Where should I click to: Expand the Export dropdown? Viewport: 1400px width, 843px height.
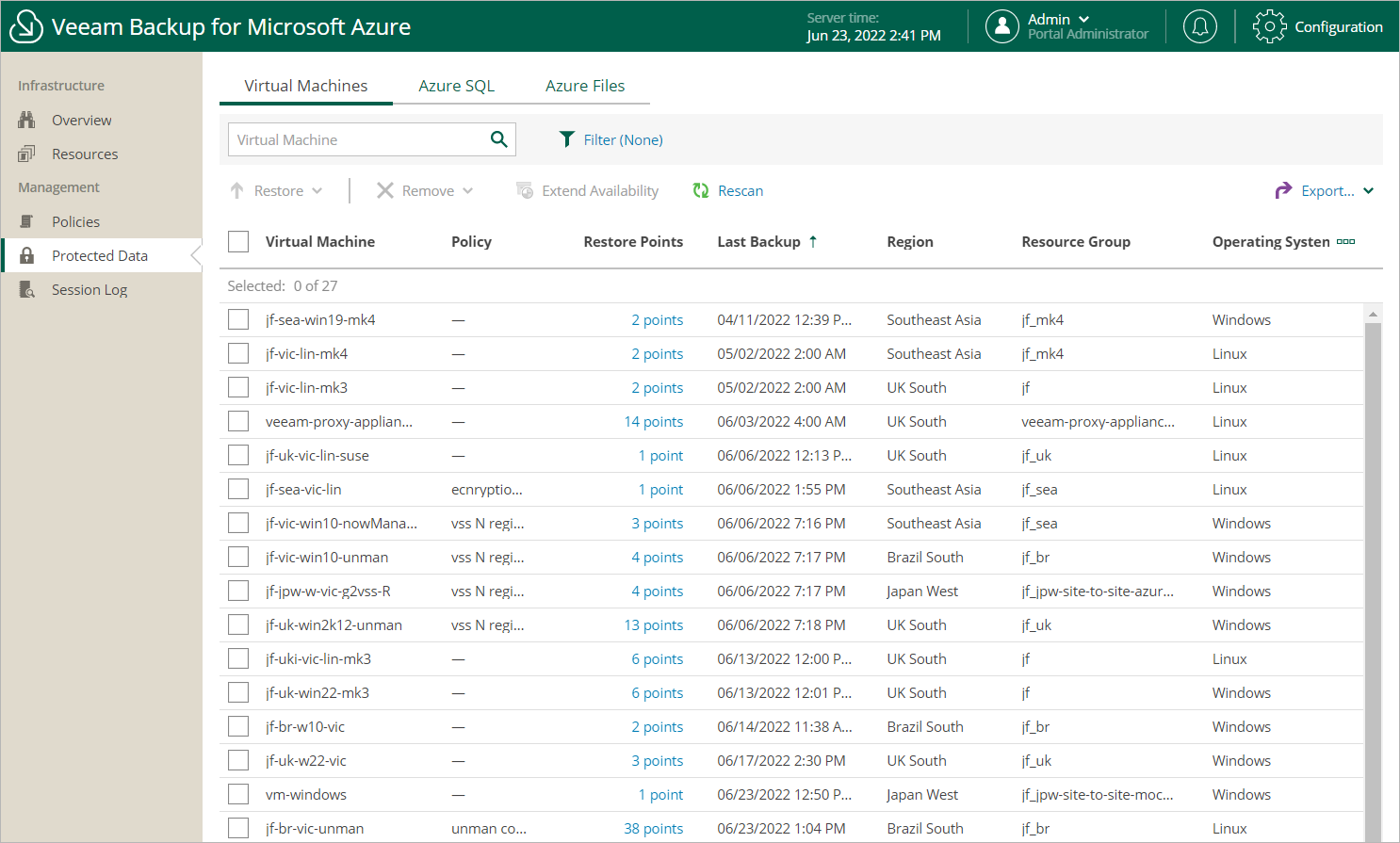pyautogui.click(x=1369, y=190)
